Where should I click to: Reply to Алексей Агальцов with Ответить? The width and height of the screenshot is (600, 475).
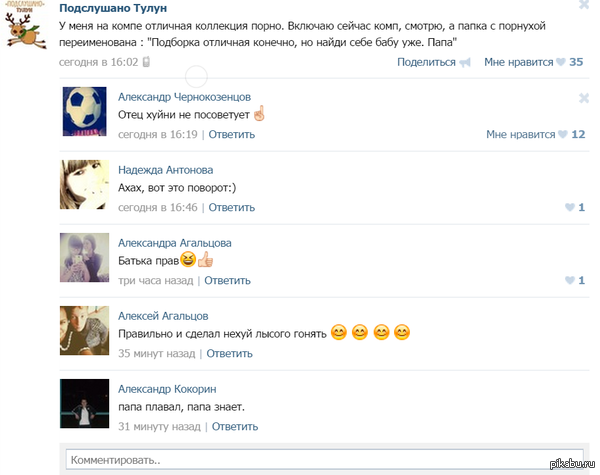click(230, 353)
